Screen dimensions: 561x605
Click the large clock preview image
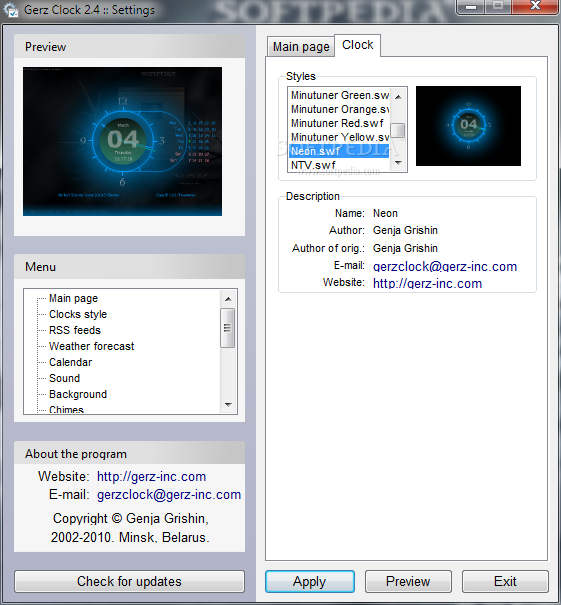click(x=122, y=141)
